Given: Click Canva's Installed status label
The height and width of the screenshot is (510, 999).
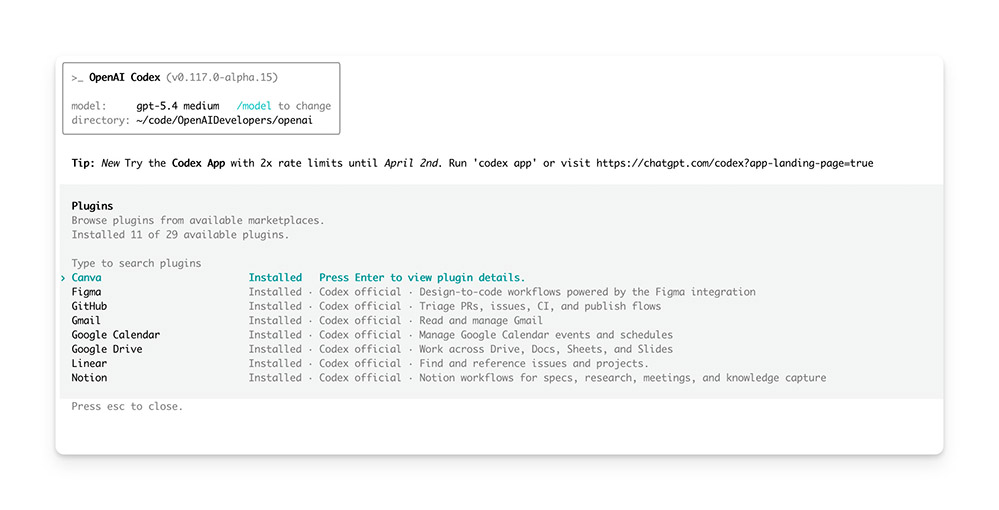Looking at the screenshot, I should (275, 278).
